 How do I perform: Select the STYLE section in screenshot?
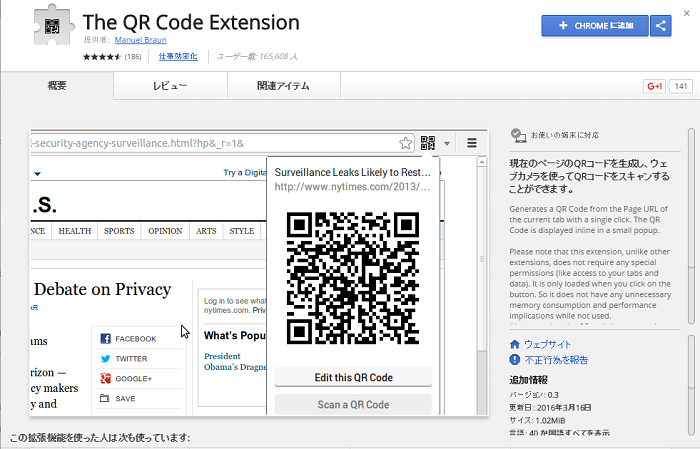(x=242, y=231)
